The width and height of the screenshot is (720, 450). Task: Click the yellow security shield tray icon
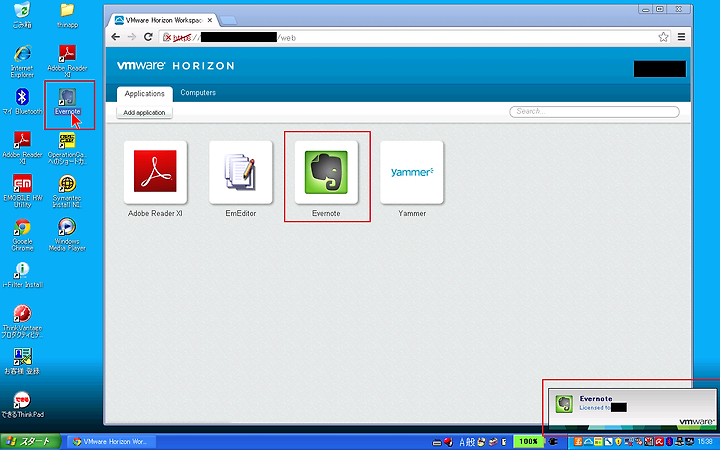[x=619, y=442]
